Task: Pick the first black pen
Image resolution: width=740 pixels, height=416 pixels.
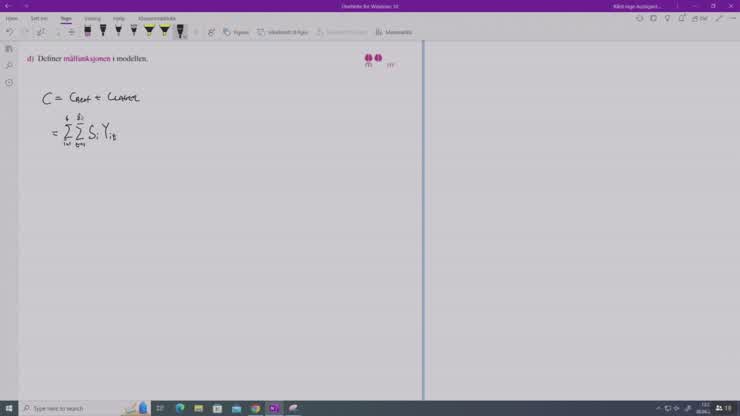Action: [103, 31]
